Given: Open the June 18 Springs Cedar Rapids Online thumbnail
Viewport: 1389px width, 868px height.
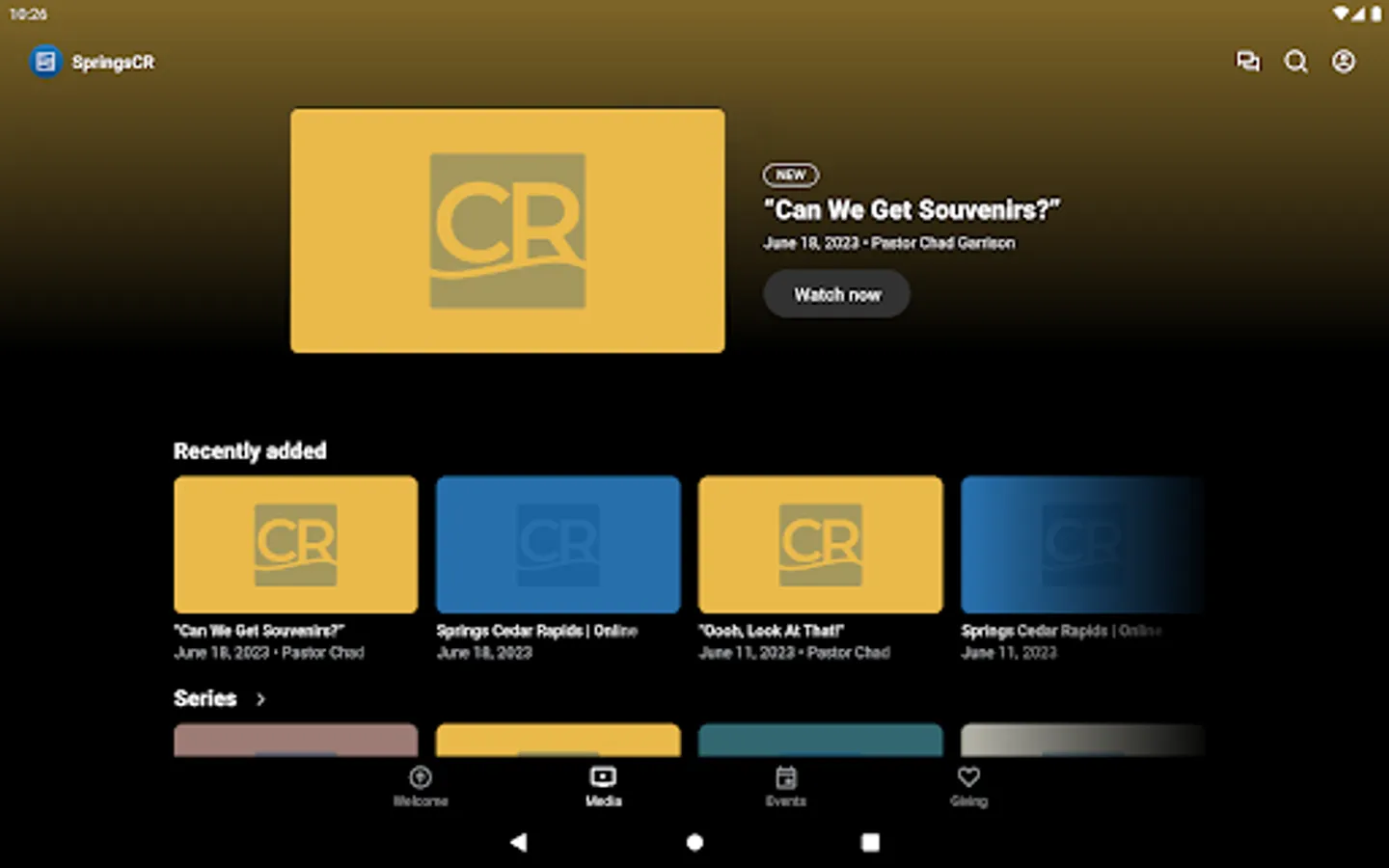Looking at the screenshot, I should click(x=558, y=544).
